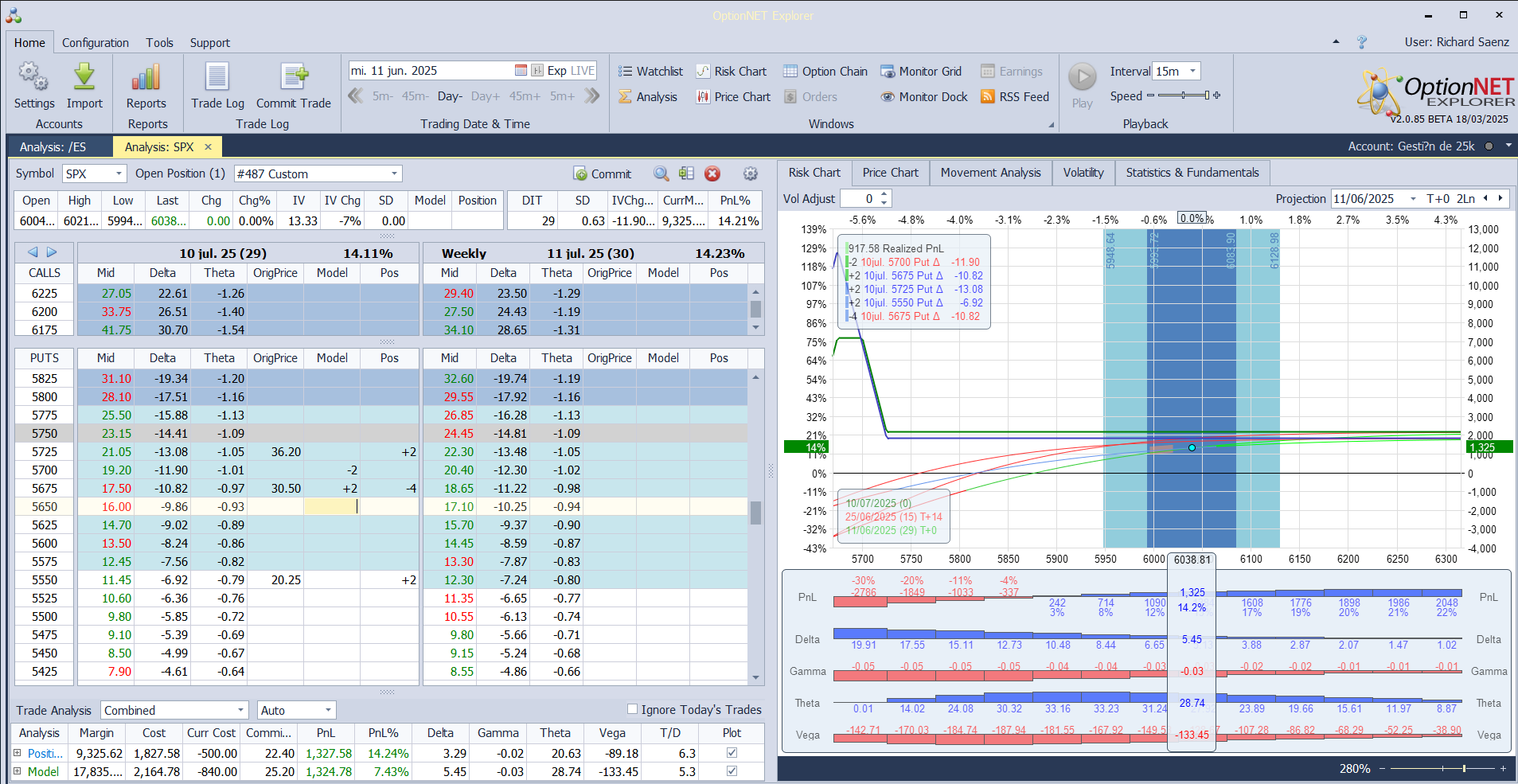Screen dimensions: 1518x784
Task: Click the Commit Trade icon
Action: pos(294,77)
